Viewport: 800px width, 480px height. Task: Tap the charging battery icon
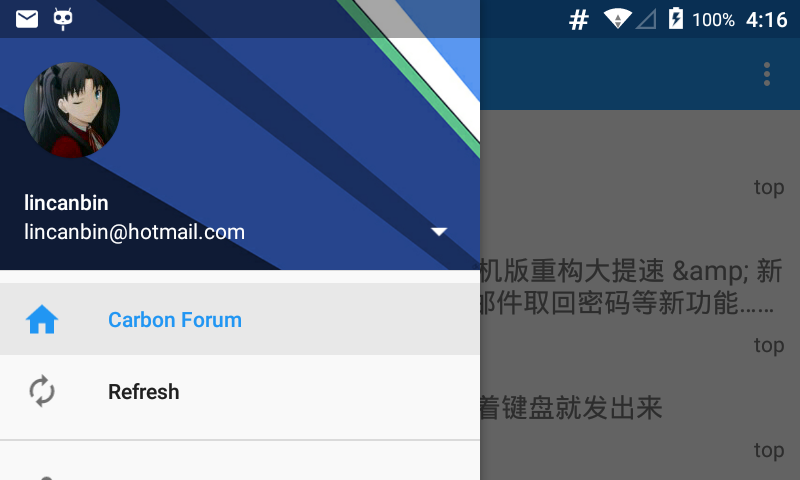coord(676,18)
